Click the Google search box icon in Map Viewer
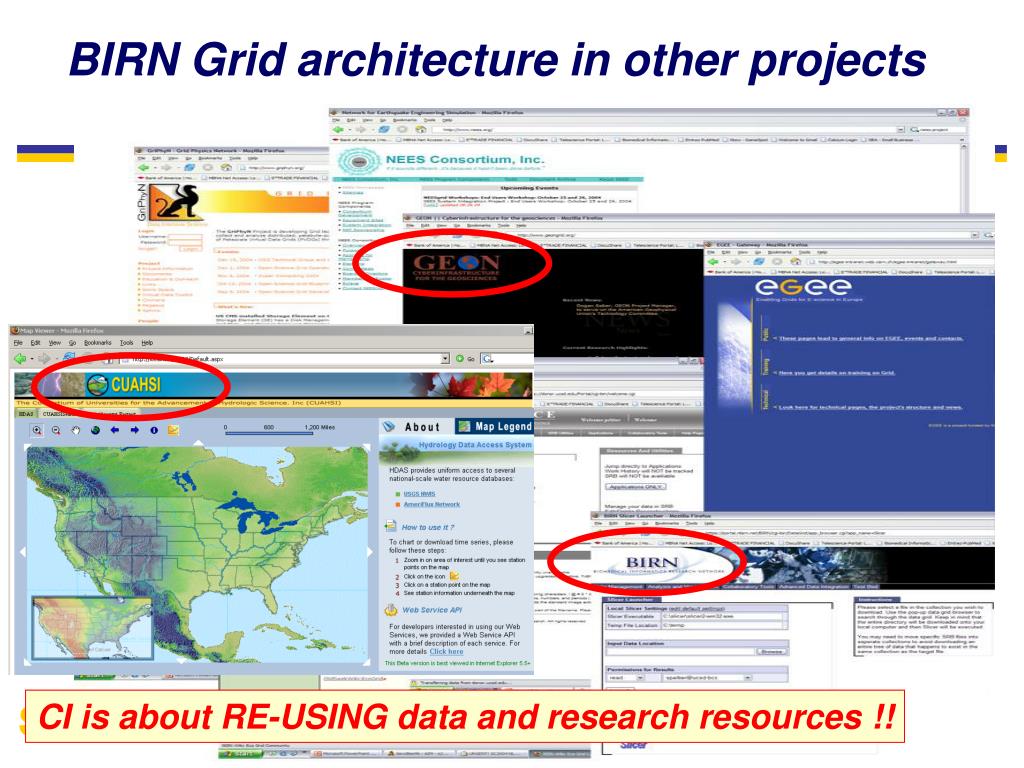 (487, 359)
